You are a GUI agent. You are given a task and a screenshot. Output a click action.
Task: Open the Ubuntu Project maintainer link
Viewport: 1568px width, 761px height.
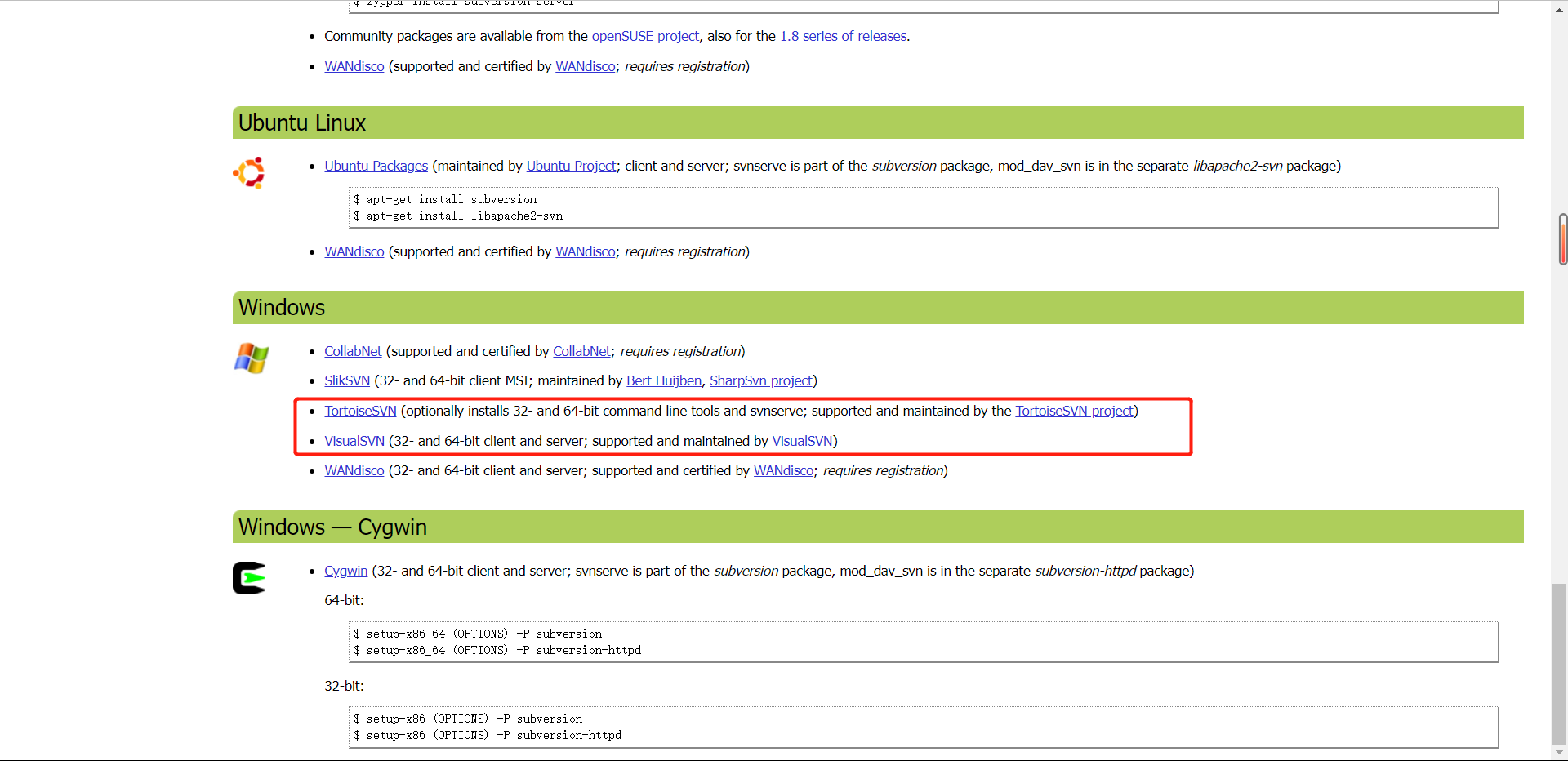click(x=571, y=166)
